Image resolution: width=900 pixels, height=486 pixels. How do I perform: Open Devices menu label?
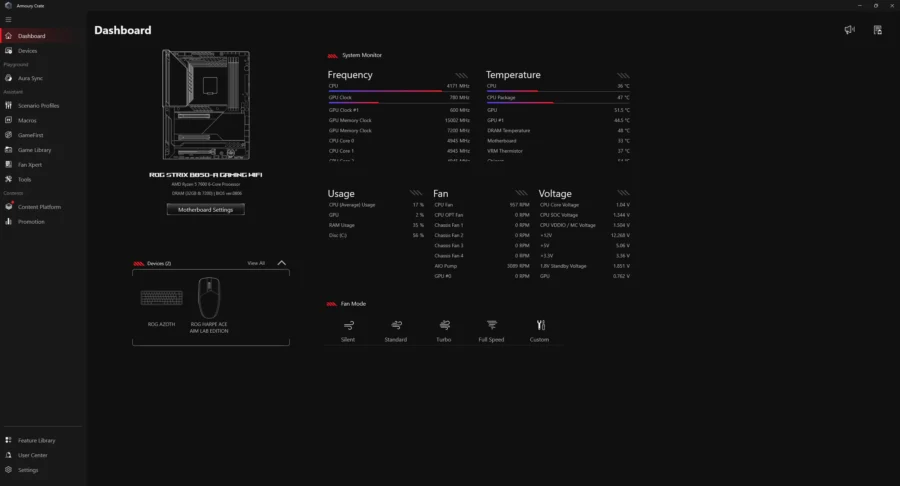(x=28, y=51)
